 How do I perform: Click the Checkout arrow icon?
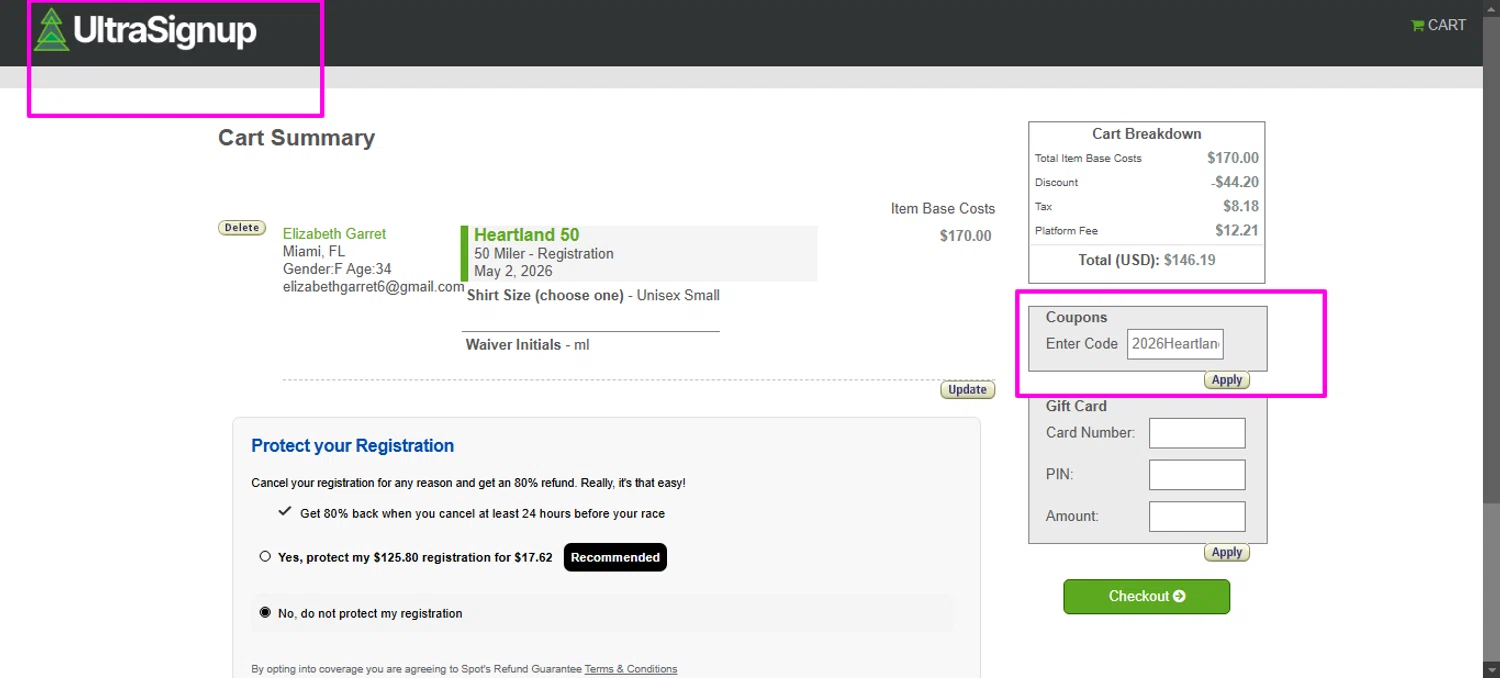(1179, 596)
